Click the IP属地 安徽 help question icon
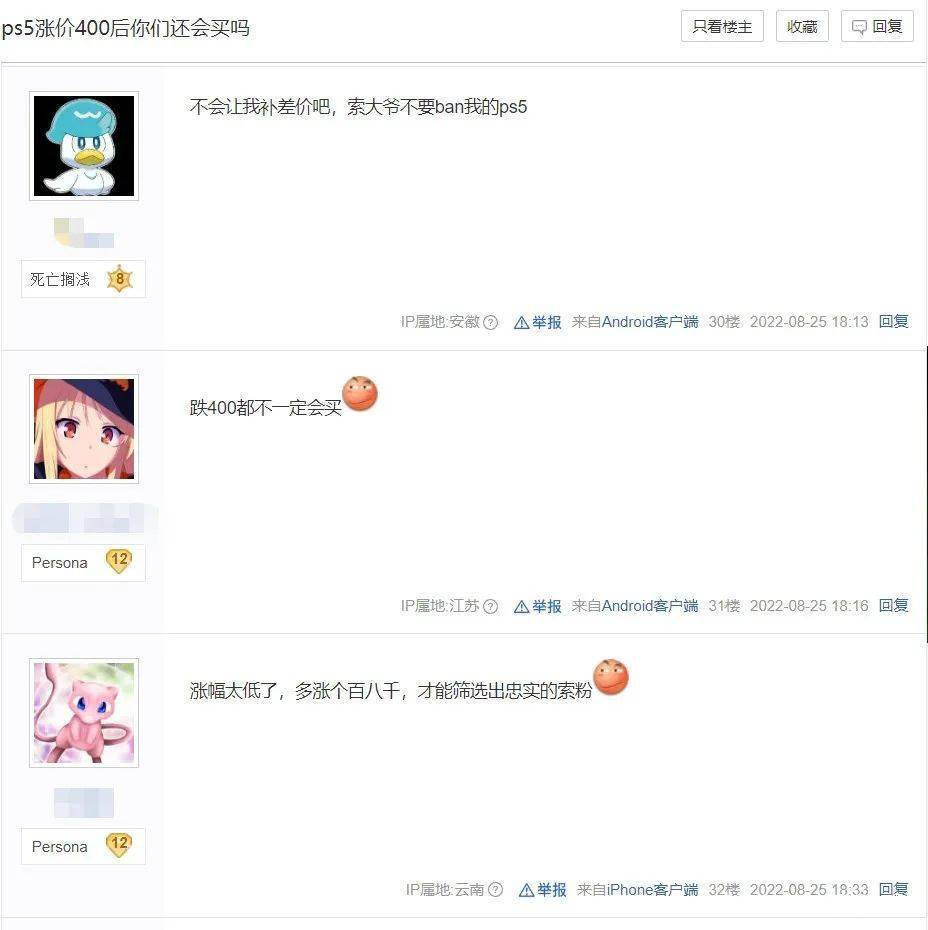The width and height of the screenshot is (928, 930). pos(490,322)
